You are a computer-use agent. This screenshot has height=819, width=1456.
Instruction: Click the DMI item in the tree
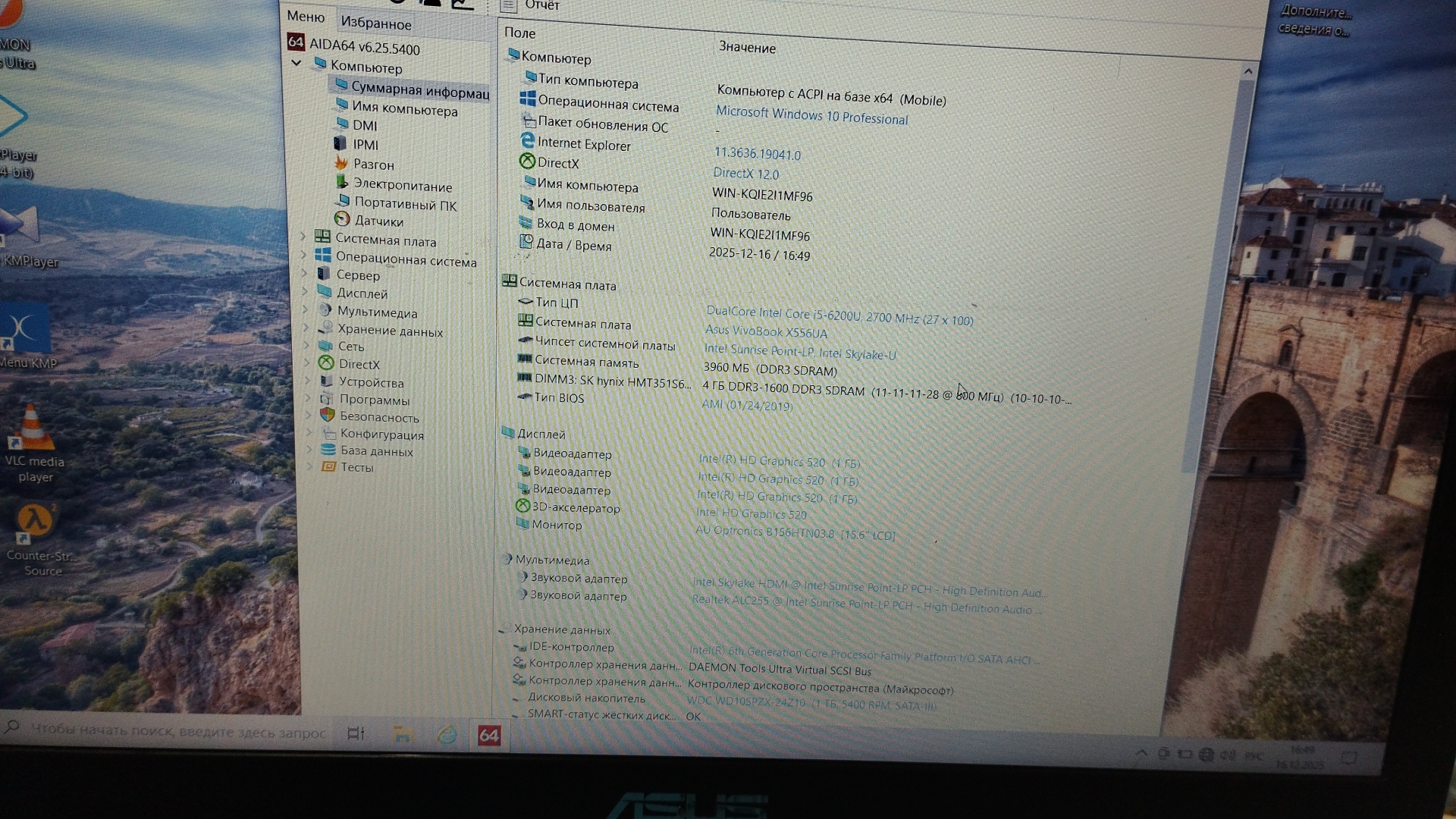[x=364, y=126]
